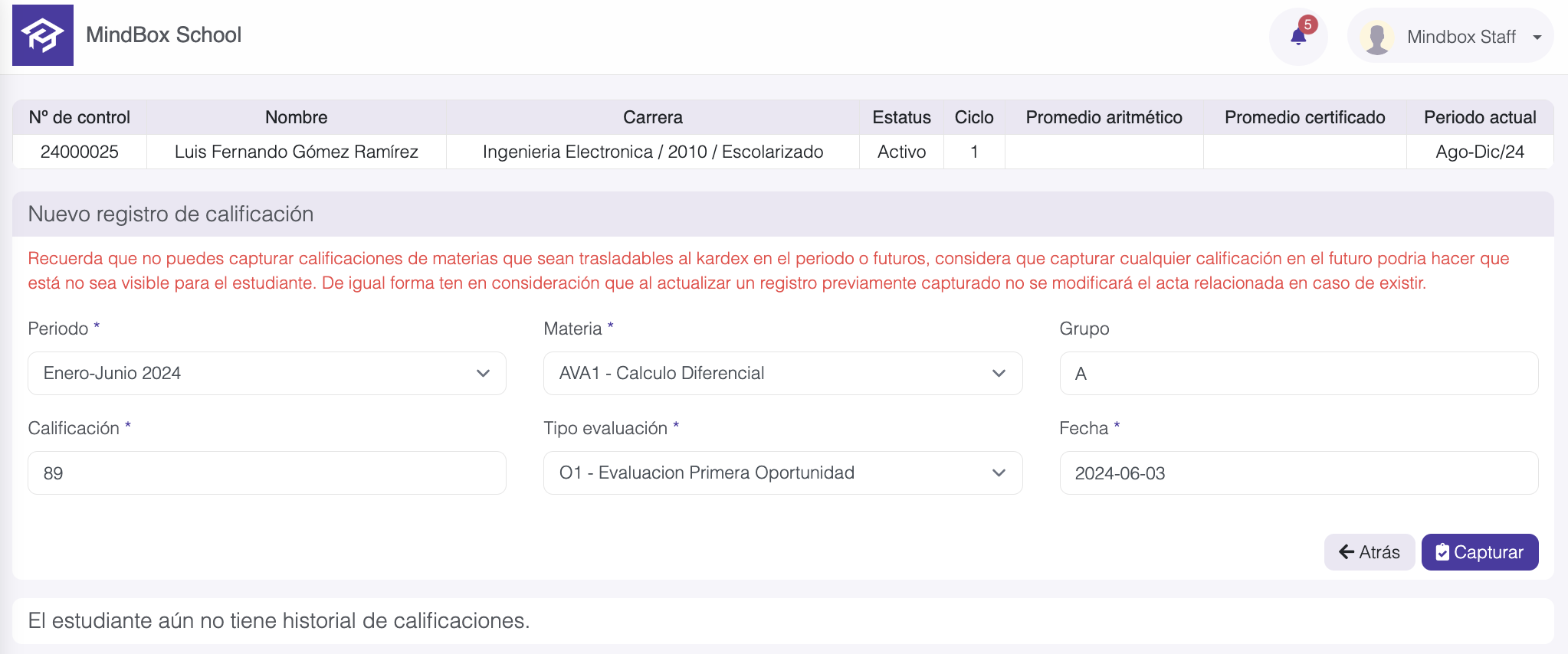The height and width of the screenshot is (654, 1568).
Task: Click the clipboard icon on Capturar
Action: point(1442,552)
